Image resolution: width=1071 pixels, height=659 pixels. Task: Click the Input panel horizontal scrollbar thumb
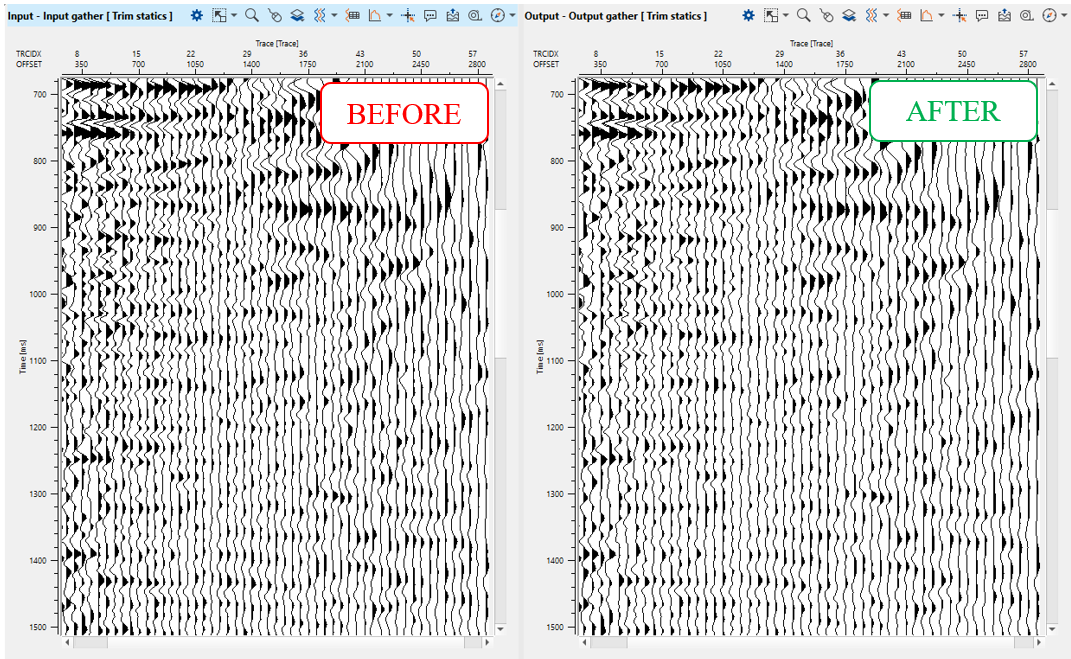pyautogui.click(x=88, y=642)
